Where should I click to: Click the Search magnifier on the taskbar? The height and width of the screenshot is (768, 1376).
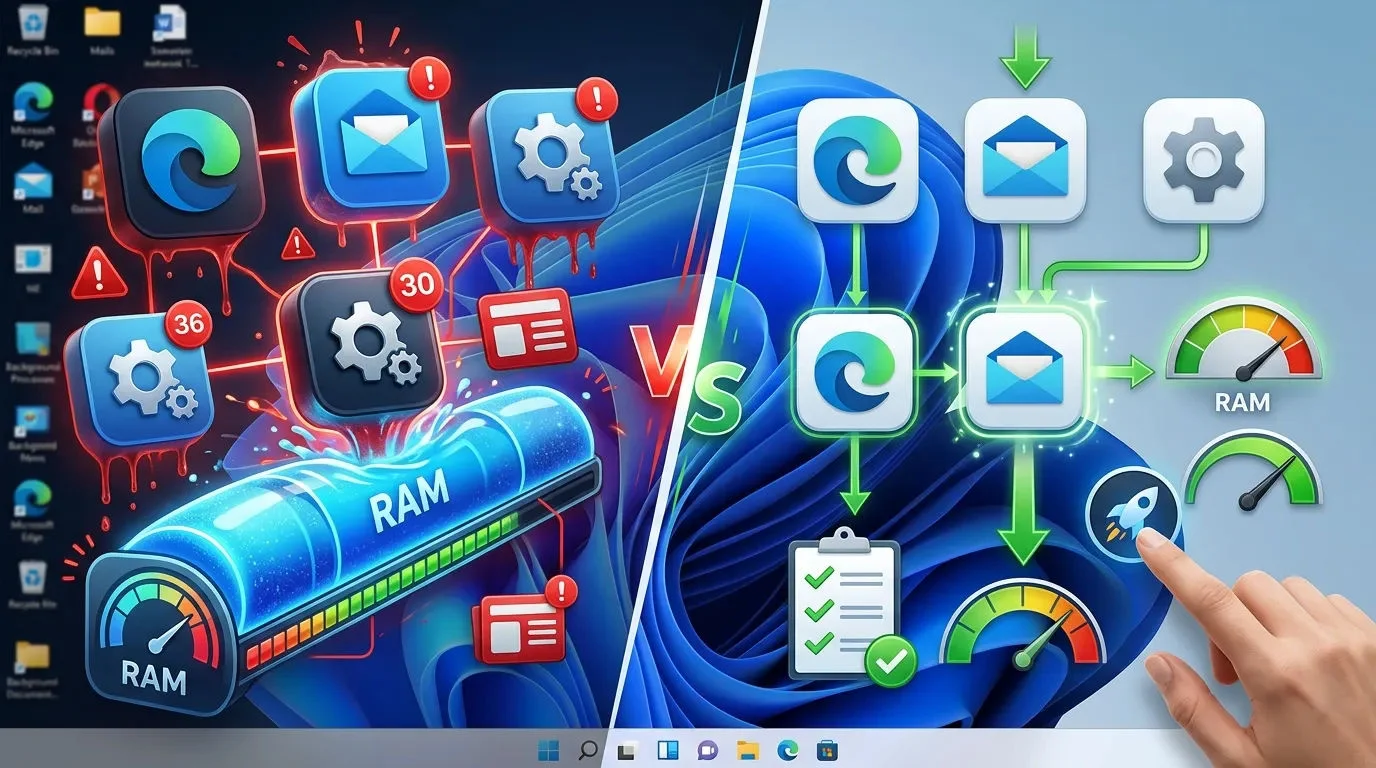coord(588,749)
